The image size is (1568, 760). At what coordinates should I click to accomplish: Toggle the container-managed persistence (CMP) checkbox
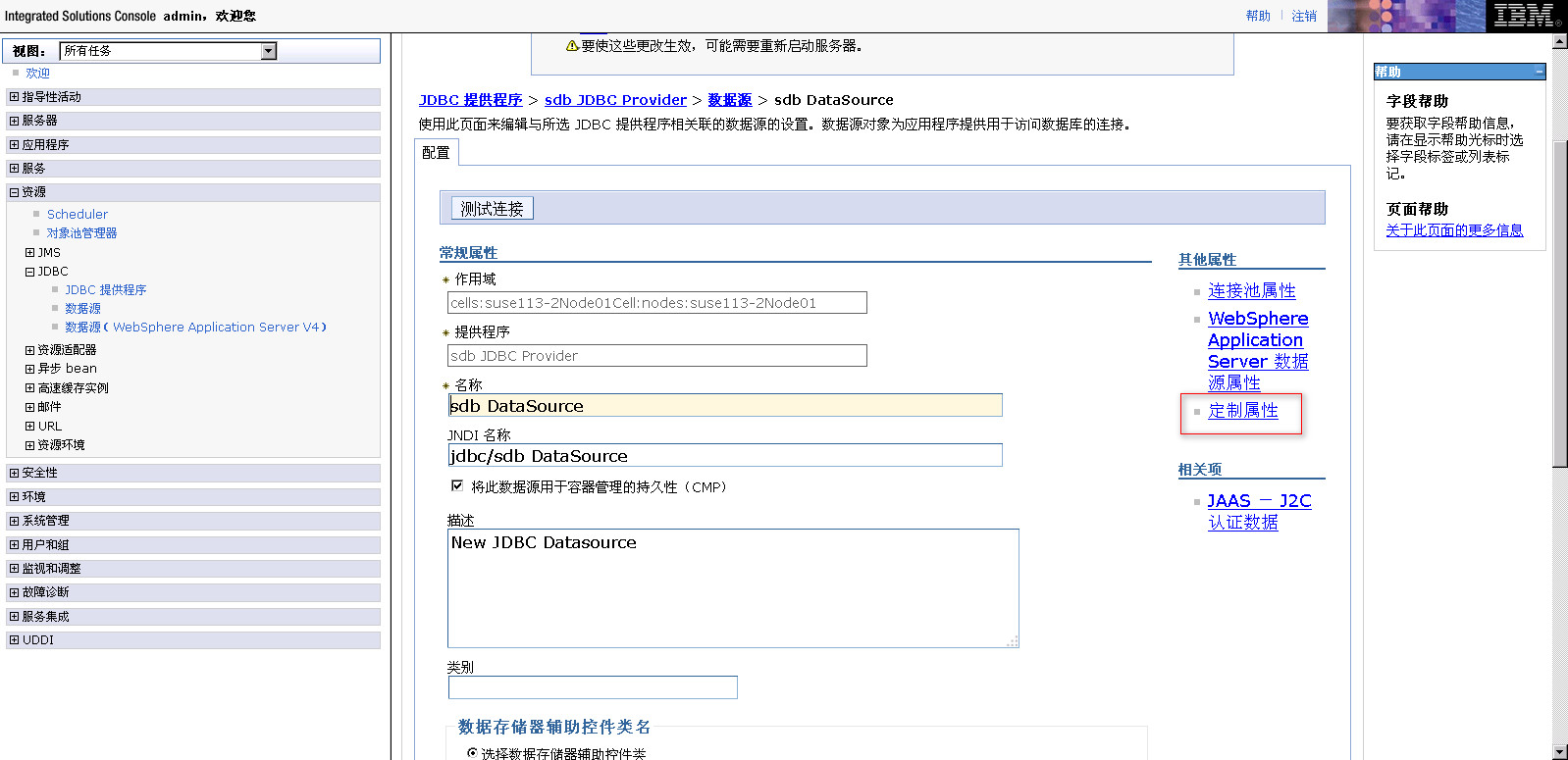(457, 485)
